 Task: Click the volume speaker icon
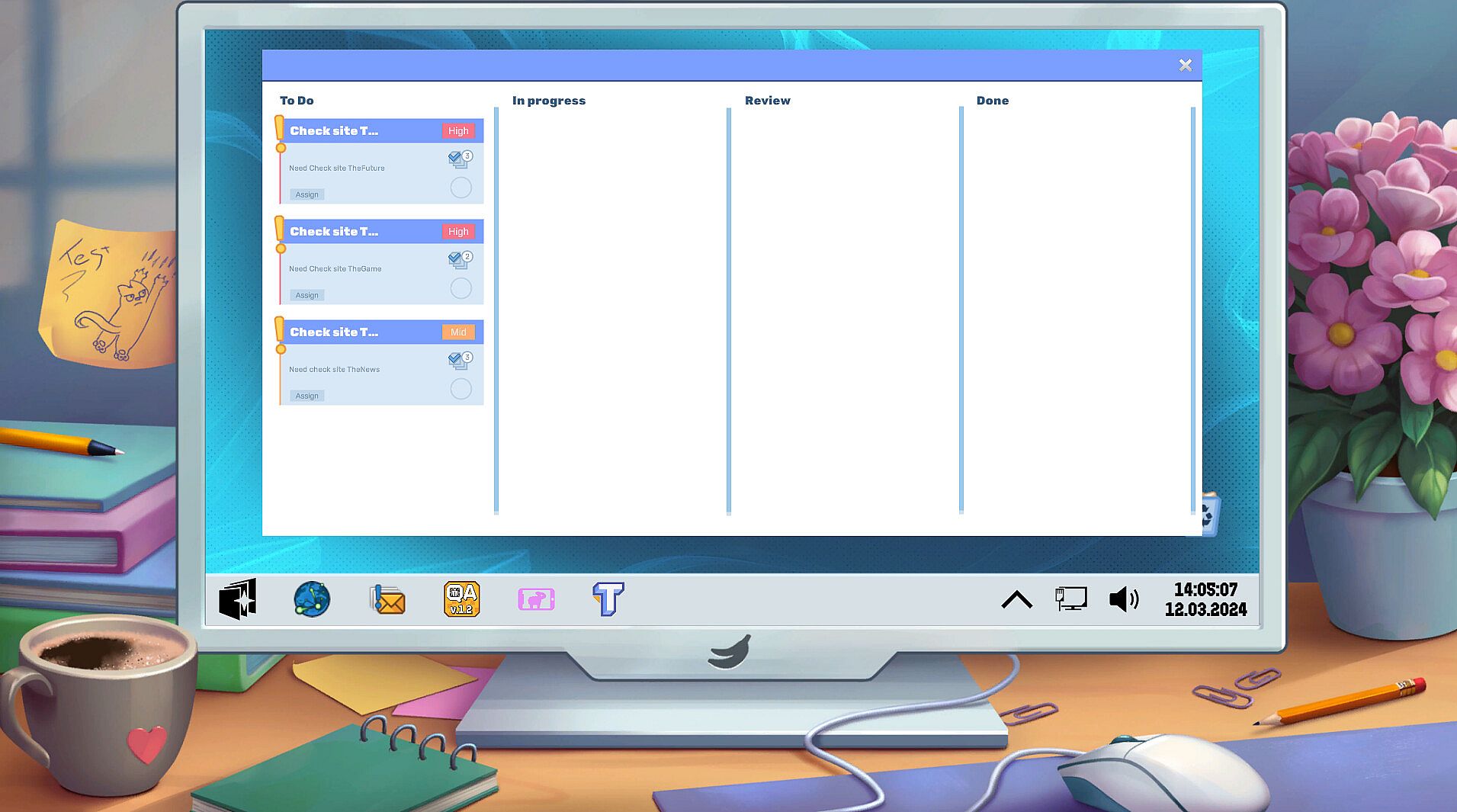(x=1124, y=599)
